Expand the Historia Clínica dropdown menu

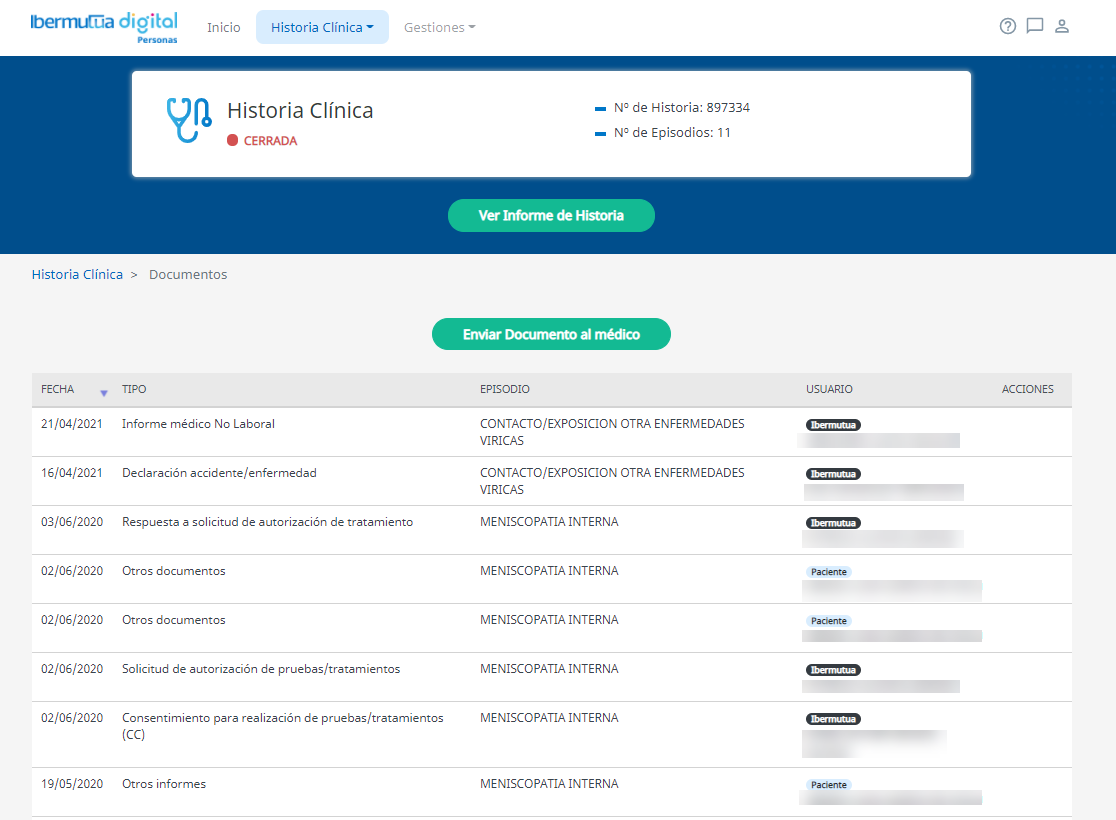pyautogui.click(x=322, y=28)
